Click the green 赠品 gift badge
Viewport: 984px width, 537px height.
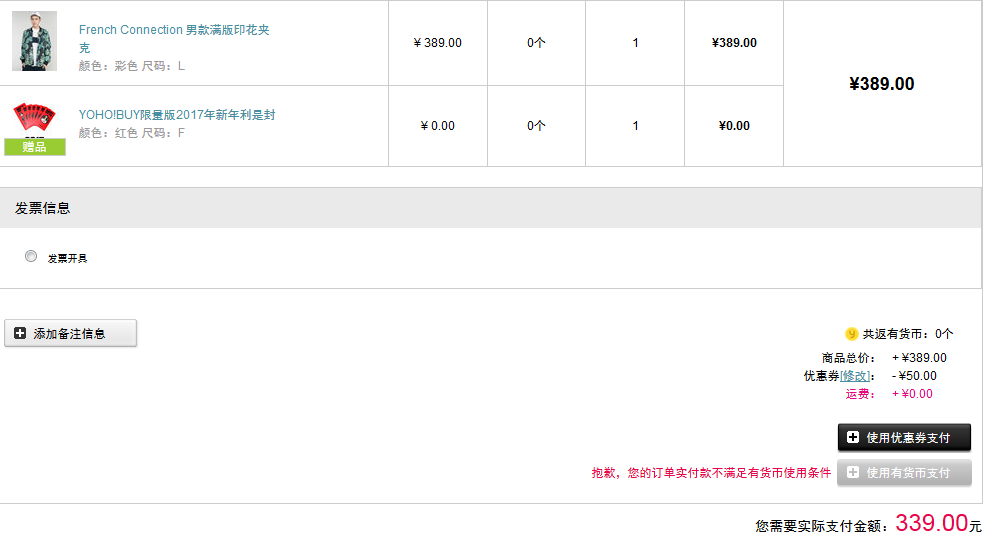click(35, 147)
